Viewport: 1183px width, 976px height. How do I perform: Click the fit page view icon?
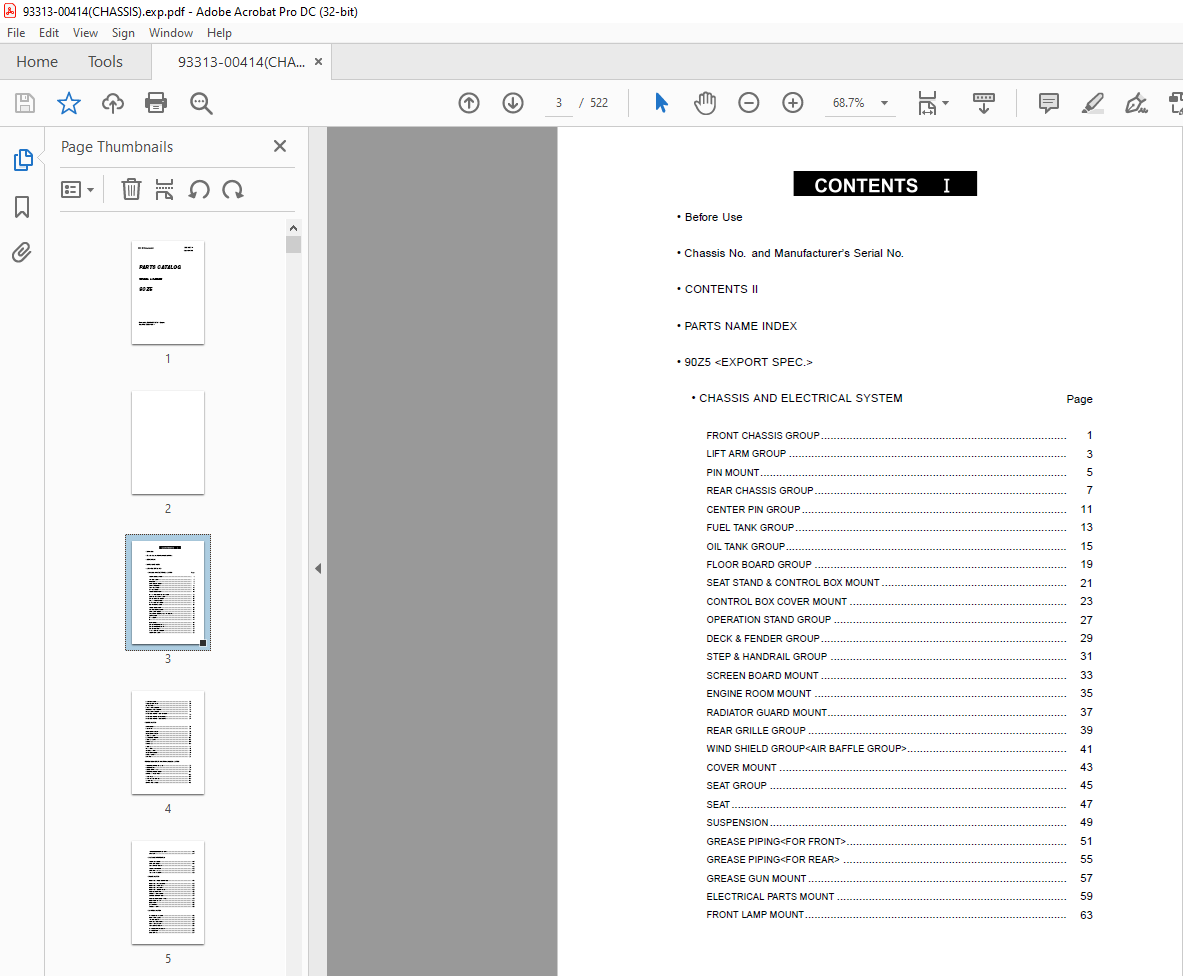pos(926,103)
